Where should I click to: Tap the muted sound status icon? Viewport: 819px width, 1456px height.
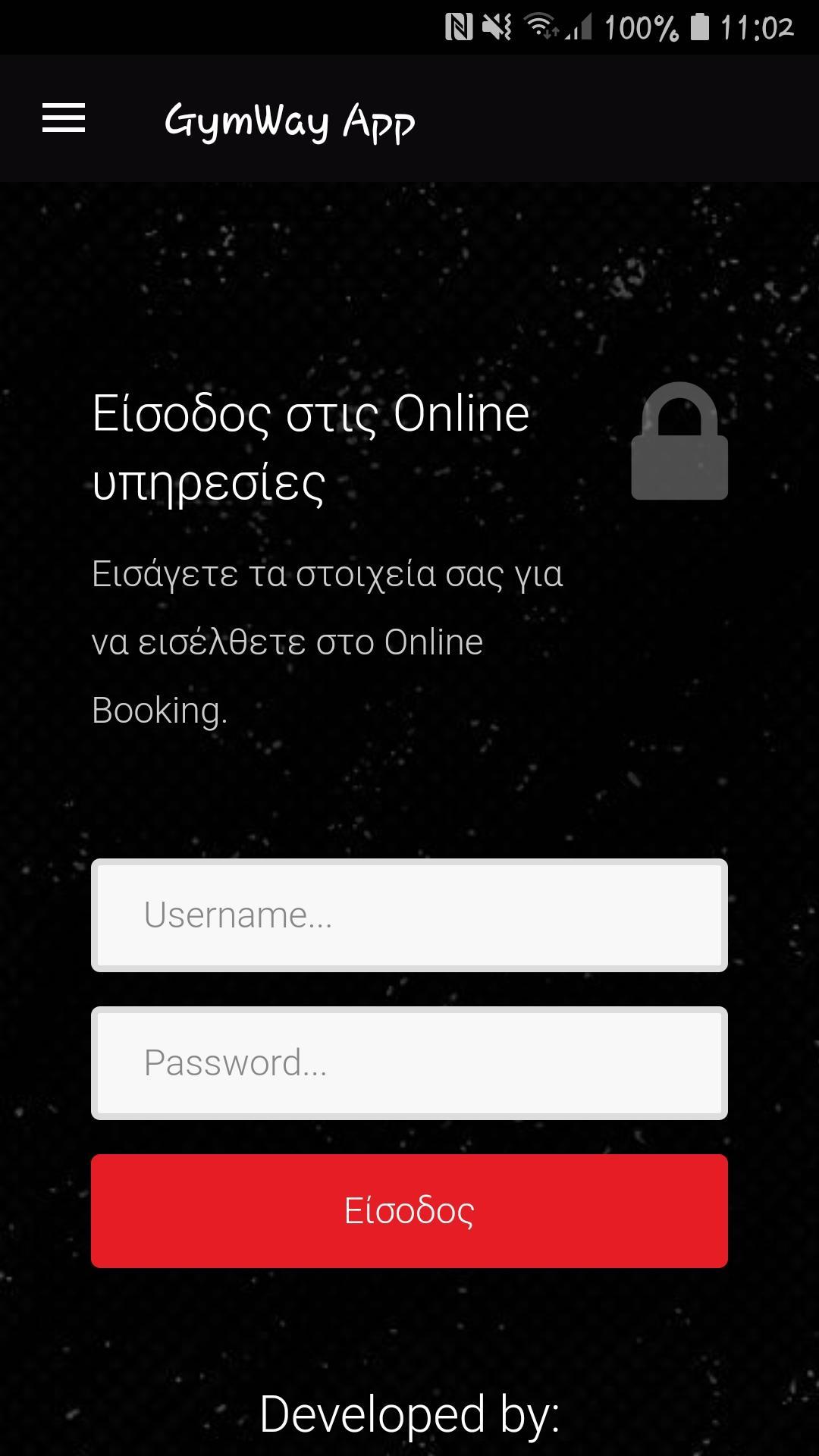point(497,28)
